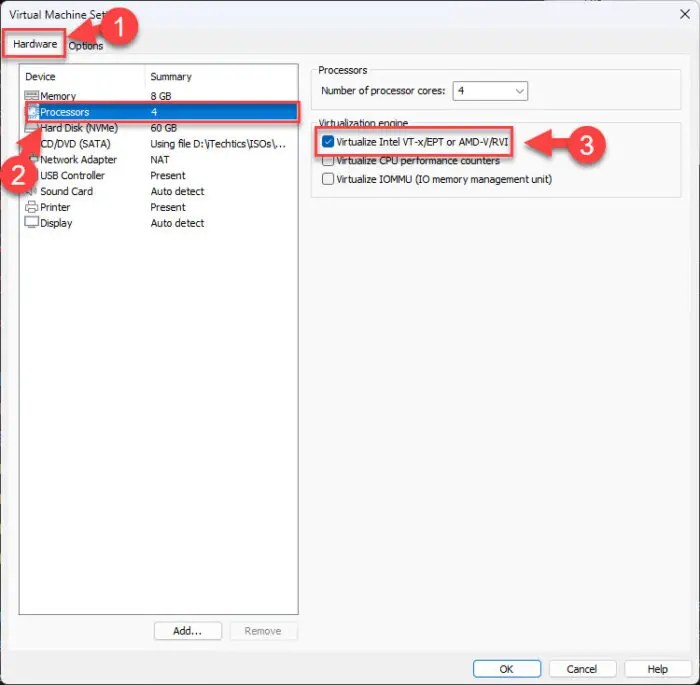Click the 8 GB memory summary
The width and height of the screenshot is (700, 685).
(161, 96)
